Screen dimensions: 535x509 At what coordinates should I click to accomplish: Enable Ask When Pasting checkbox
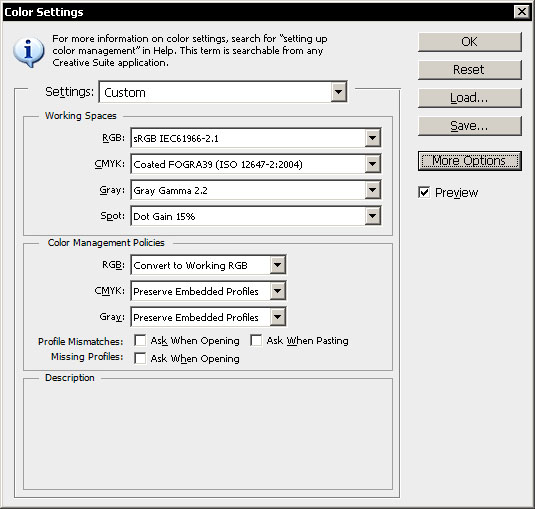click(x=256, y=340)
